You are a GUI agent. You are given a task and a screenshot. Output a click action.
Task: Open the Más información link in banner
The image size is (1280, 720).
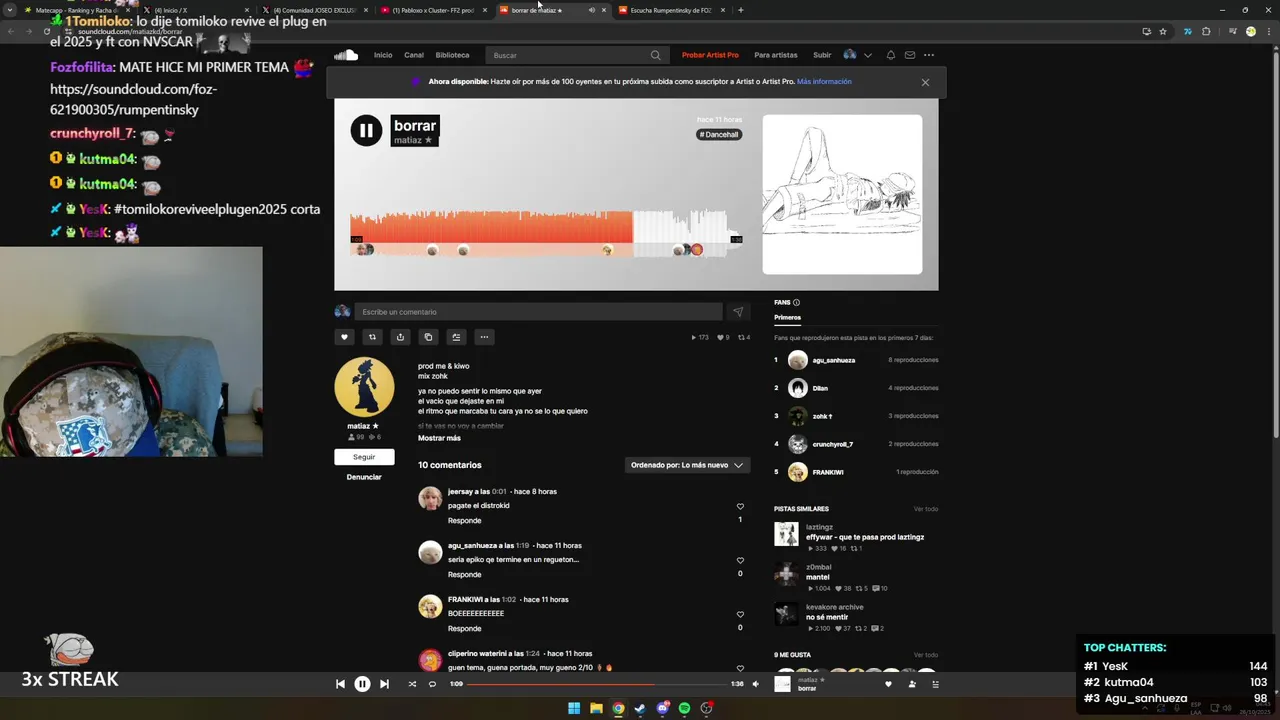point(824,82)
